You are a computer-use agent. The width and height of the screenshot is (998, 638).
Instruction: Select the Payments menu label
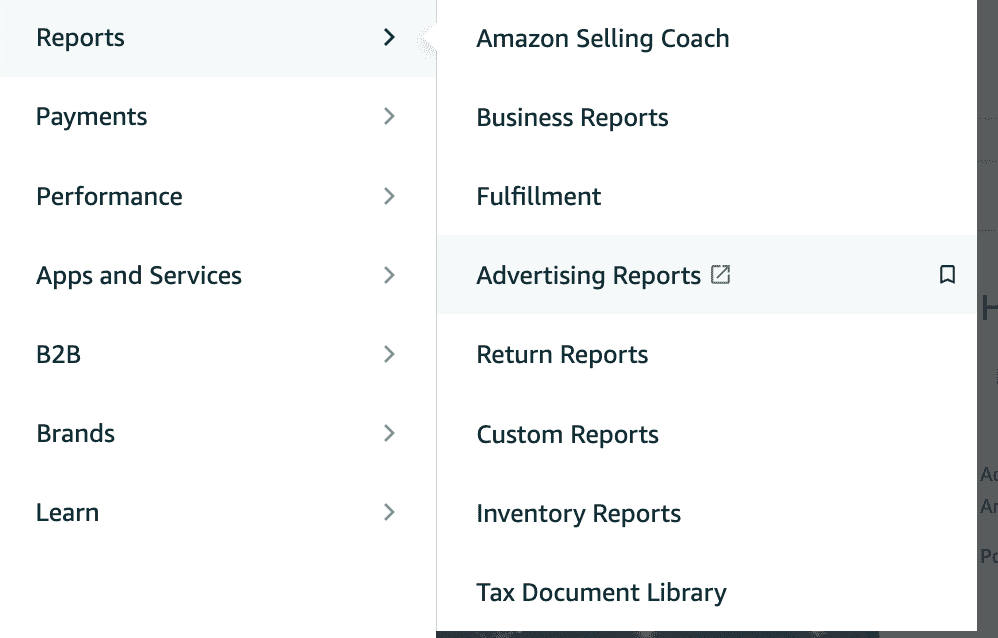[x=91, y=117]
